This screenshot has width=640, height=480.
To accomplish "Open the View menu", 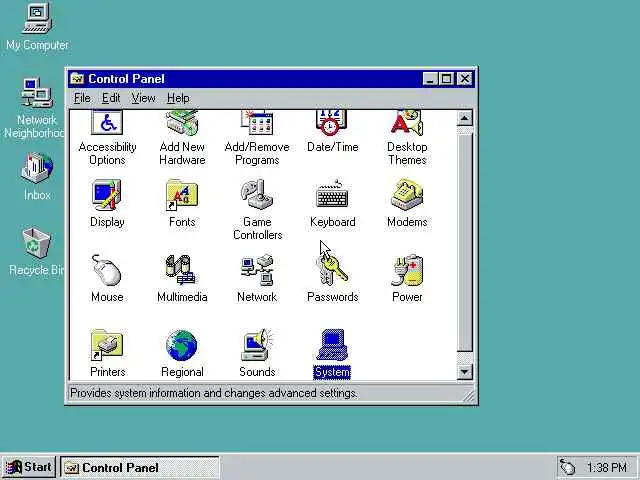I will coord(143,98).
